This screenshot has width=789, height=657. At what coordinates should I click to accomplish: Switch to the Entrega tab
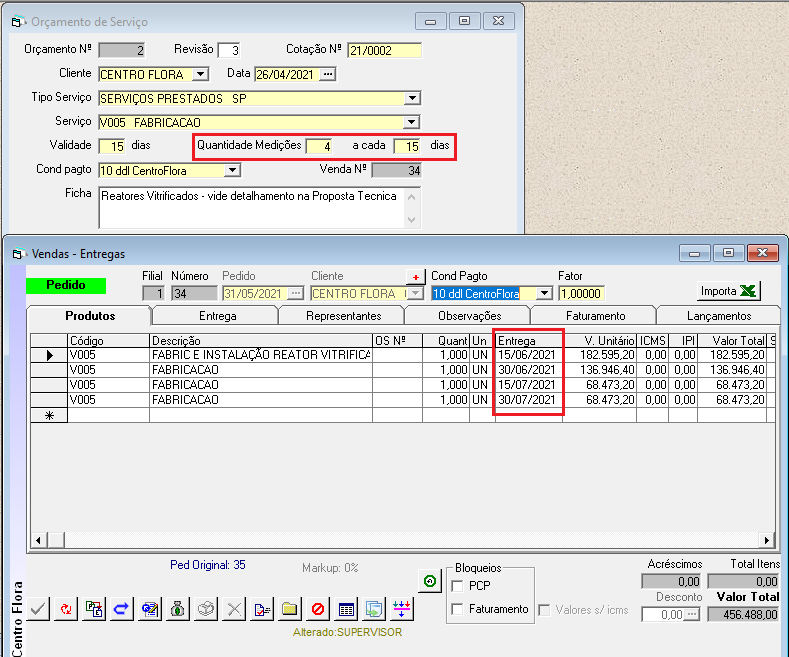tap(217, 316)
